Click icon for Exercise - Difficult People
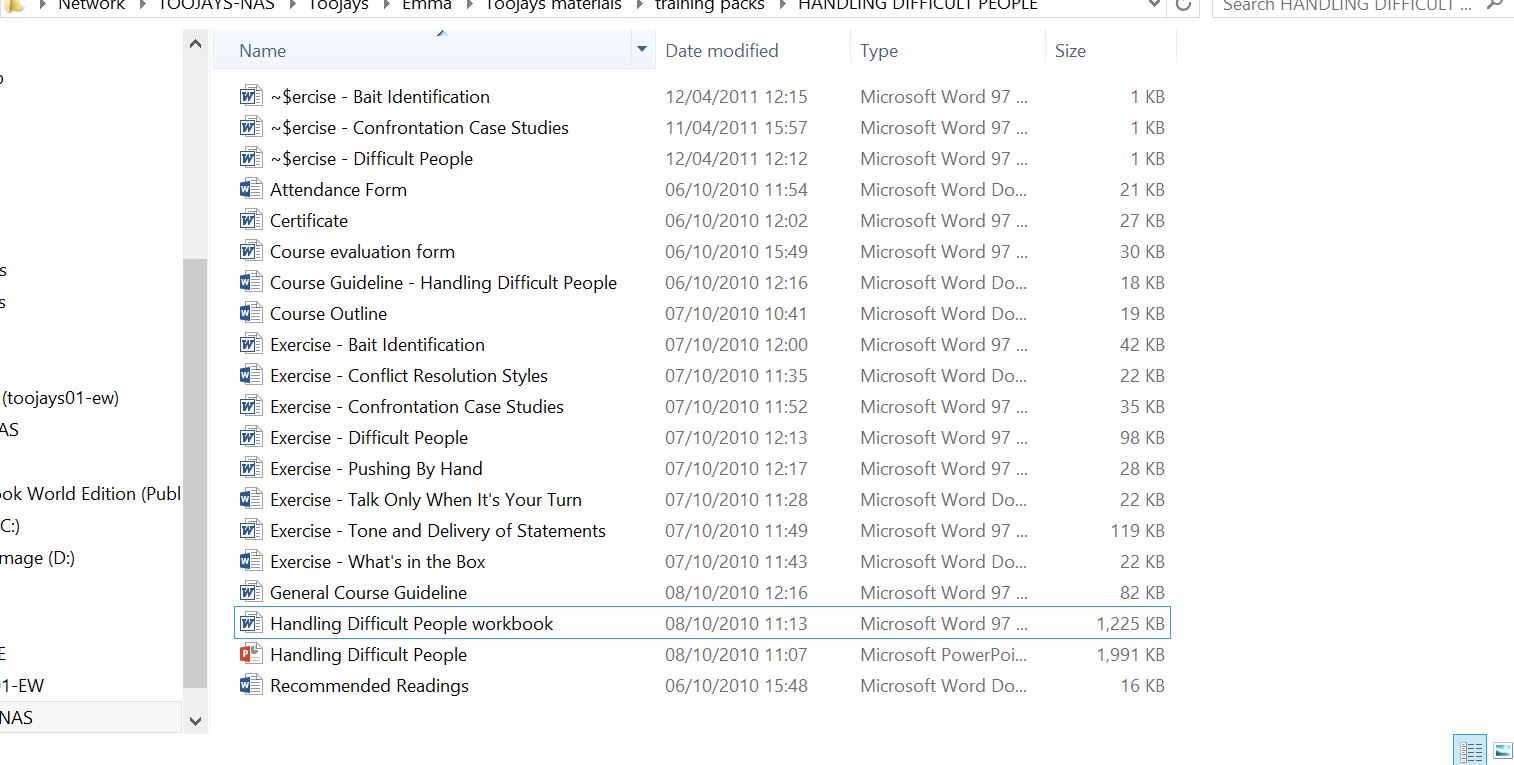The image size is (1514, 765). [251, 437]
